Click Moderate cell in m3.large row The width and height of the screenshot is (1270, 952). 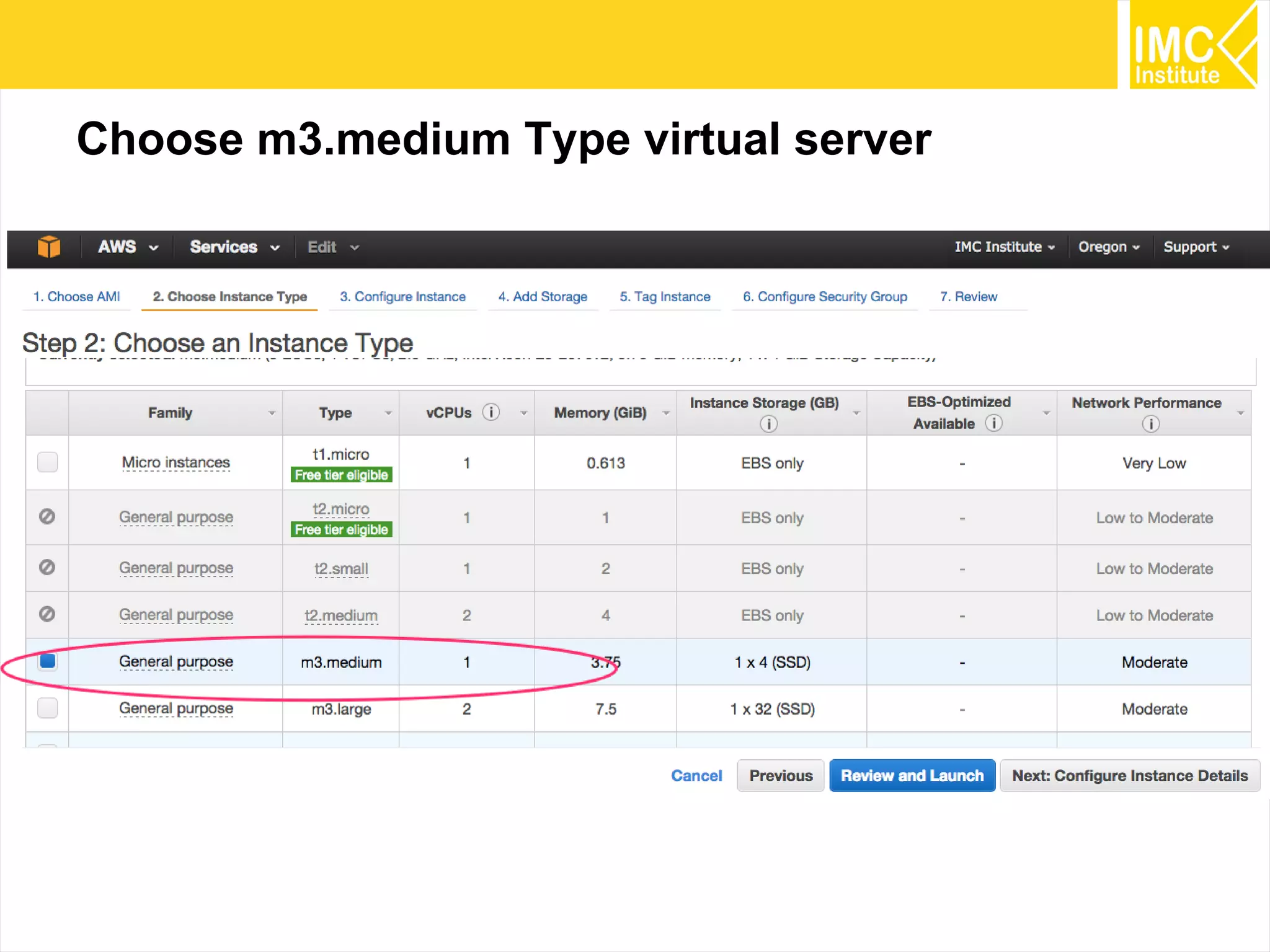[1154, 709]
